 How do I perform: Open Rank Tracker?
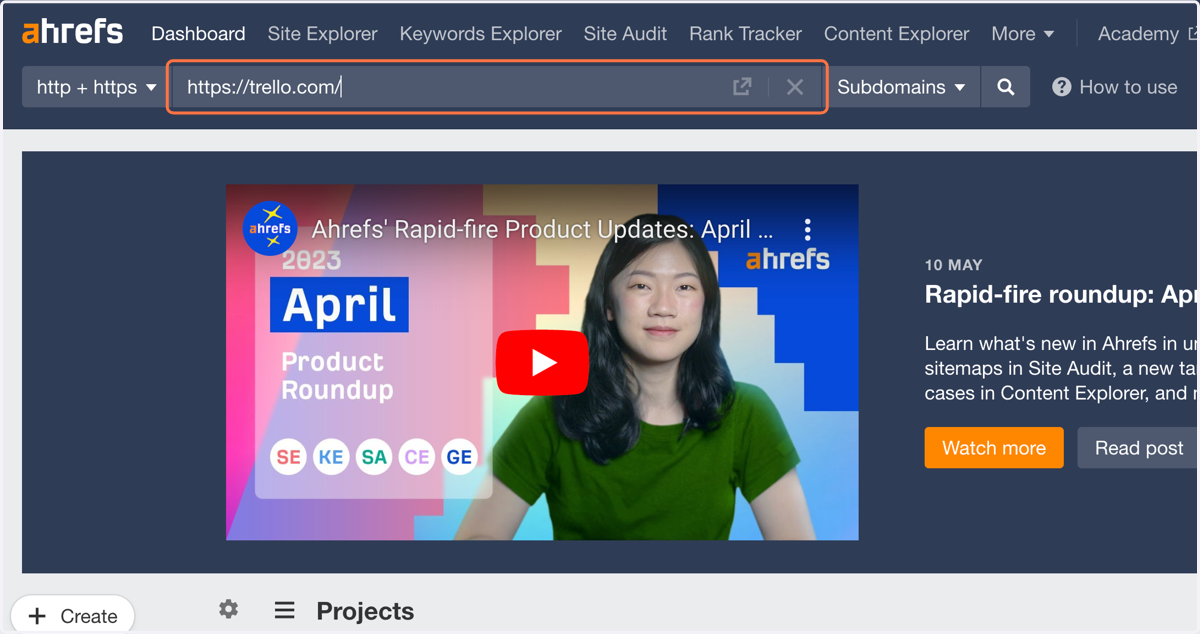(745, 34)
